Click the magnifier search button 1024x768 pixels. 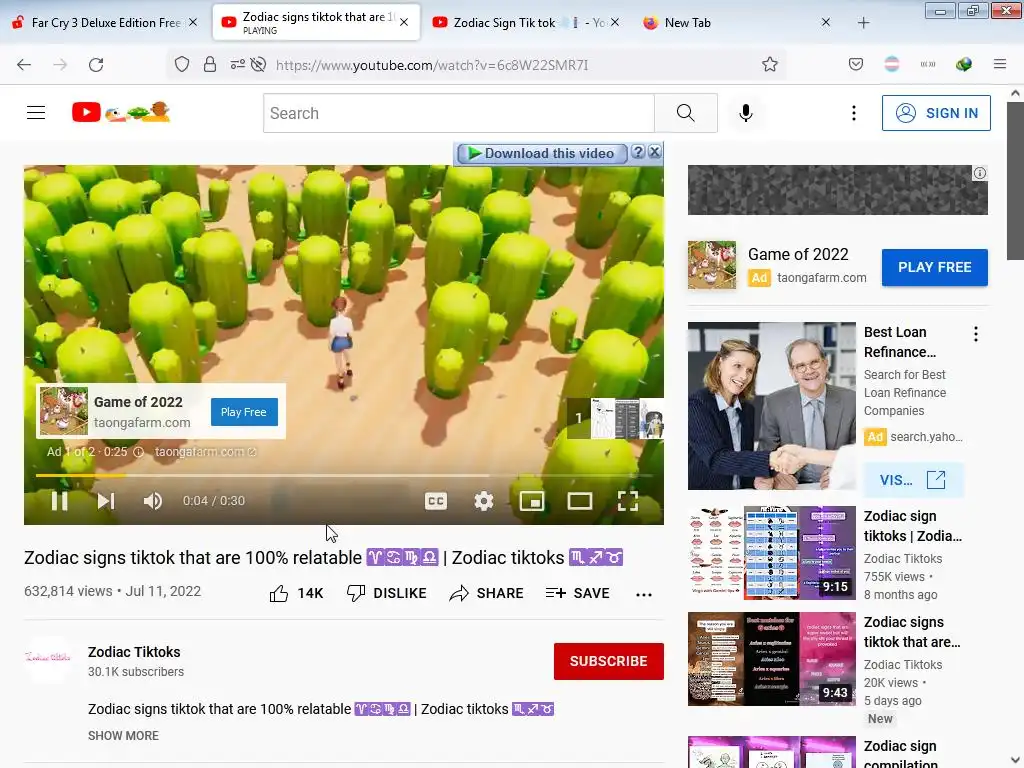click(685, 113)
